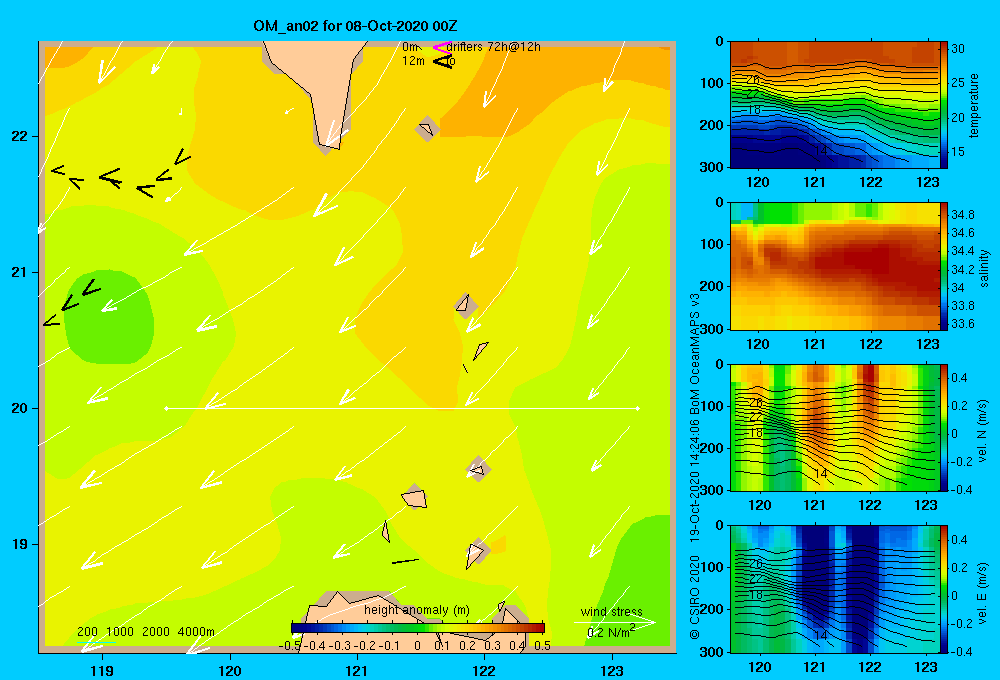Image resolution: width=1000 pixels, height=680 pixels.
Task: Click the '0.2 N/m2' wind stress value
Action: coord(611,632)
